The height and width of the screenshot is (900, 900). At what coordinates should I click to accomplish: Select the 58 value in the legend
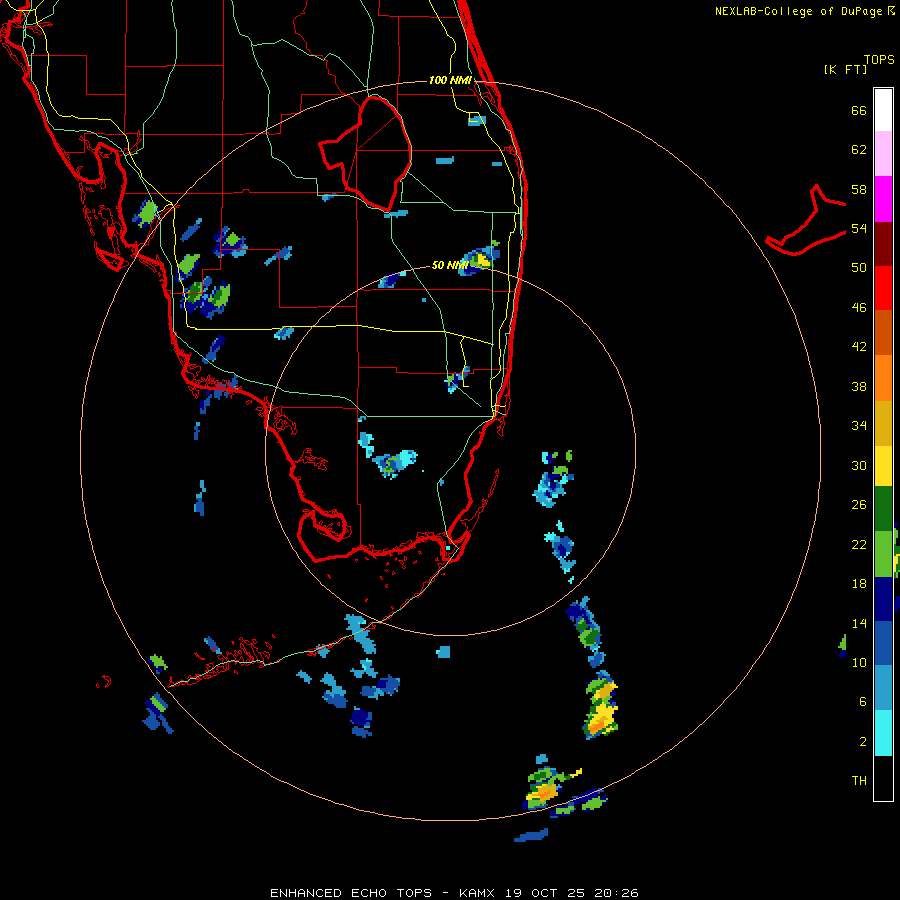tap(859, 189)
